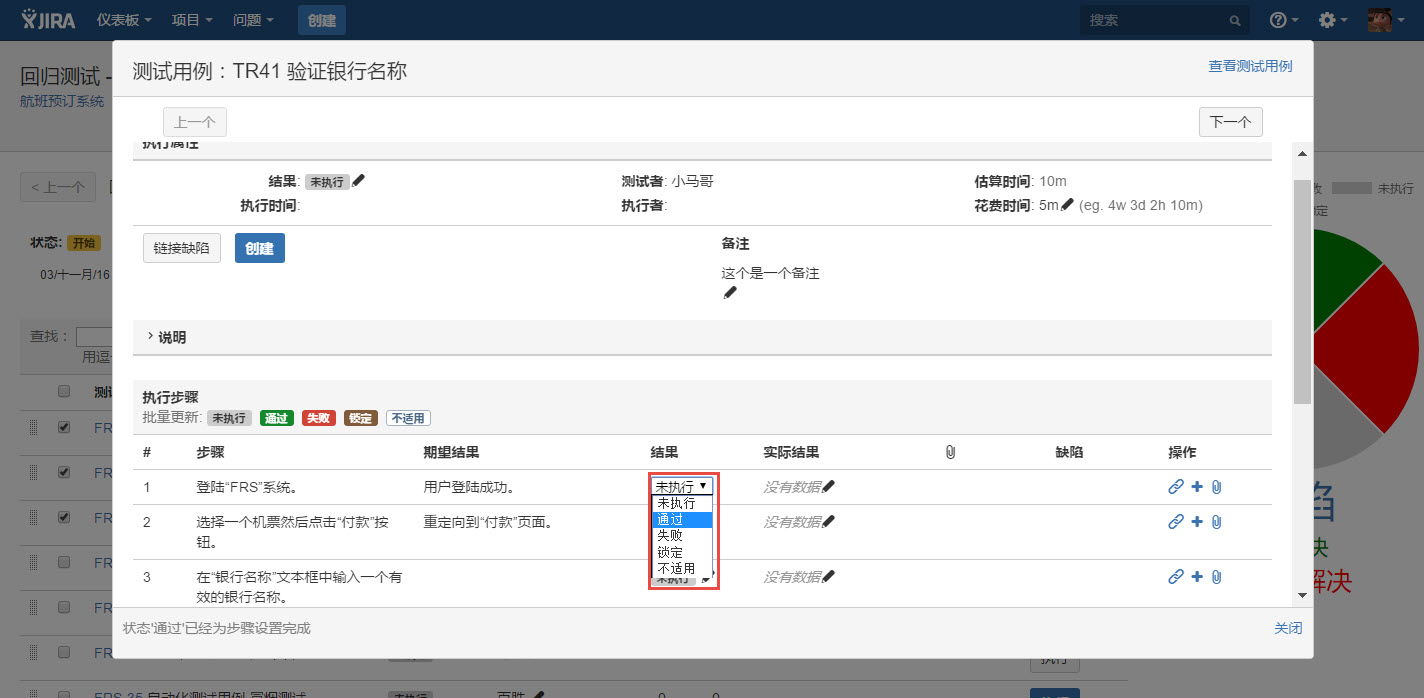The width and height of the screenshot is (1424, 698).
Task: Click blue 创建 button beside 链接缺陷
Action: [x=260, y=248]
